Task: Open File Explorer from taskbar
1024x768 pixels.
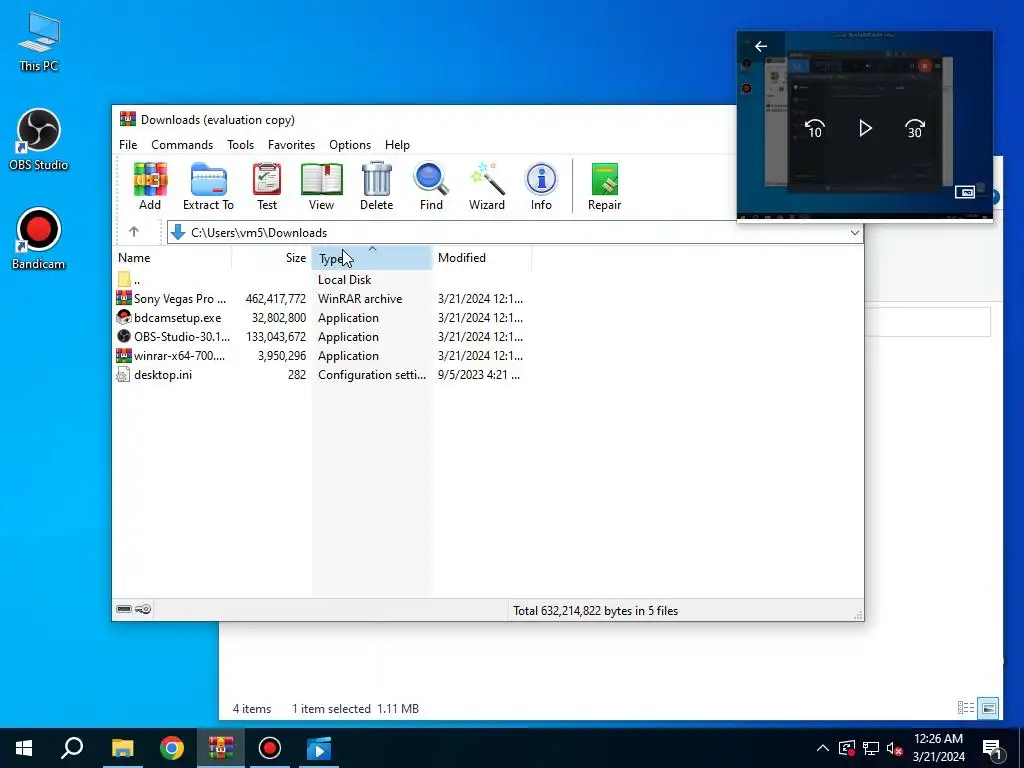Action: [x=122, y=748]
